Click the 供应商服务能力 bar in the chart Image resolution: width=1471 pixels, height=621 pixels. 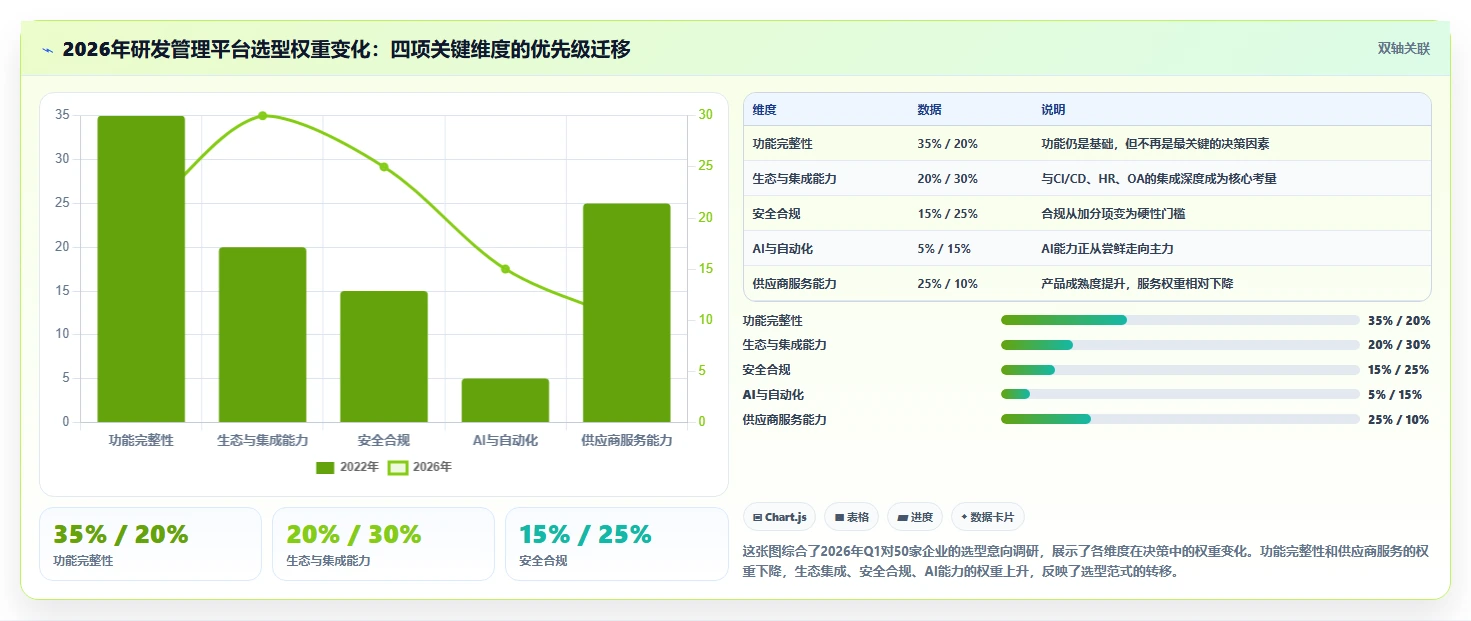[626, 313]
